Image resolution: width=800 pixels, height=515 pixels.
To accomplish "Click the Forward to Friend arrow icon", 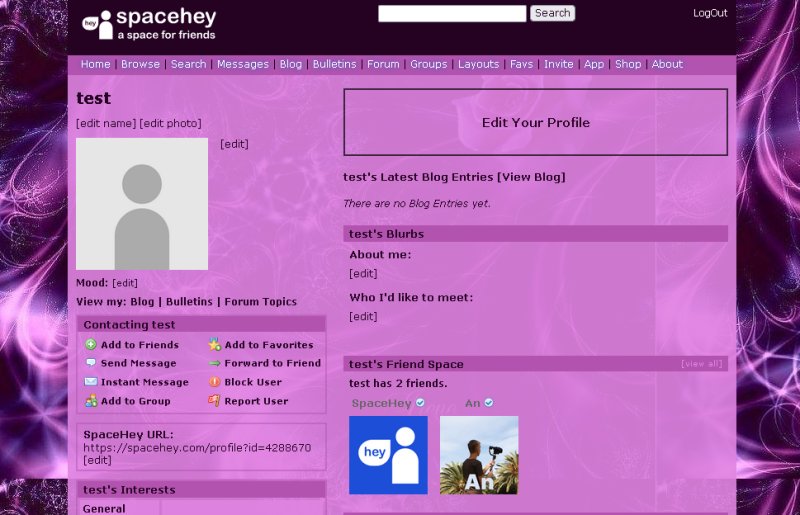I will [214, 363].
